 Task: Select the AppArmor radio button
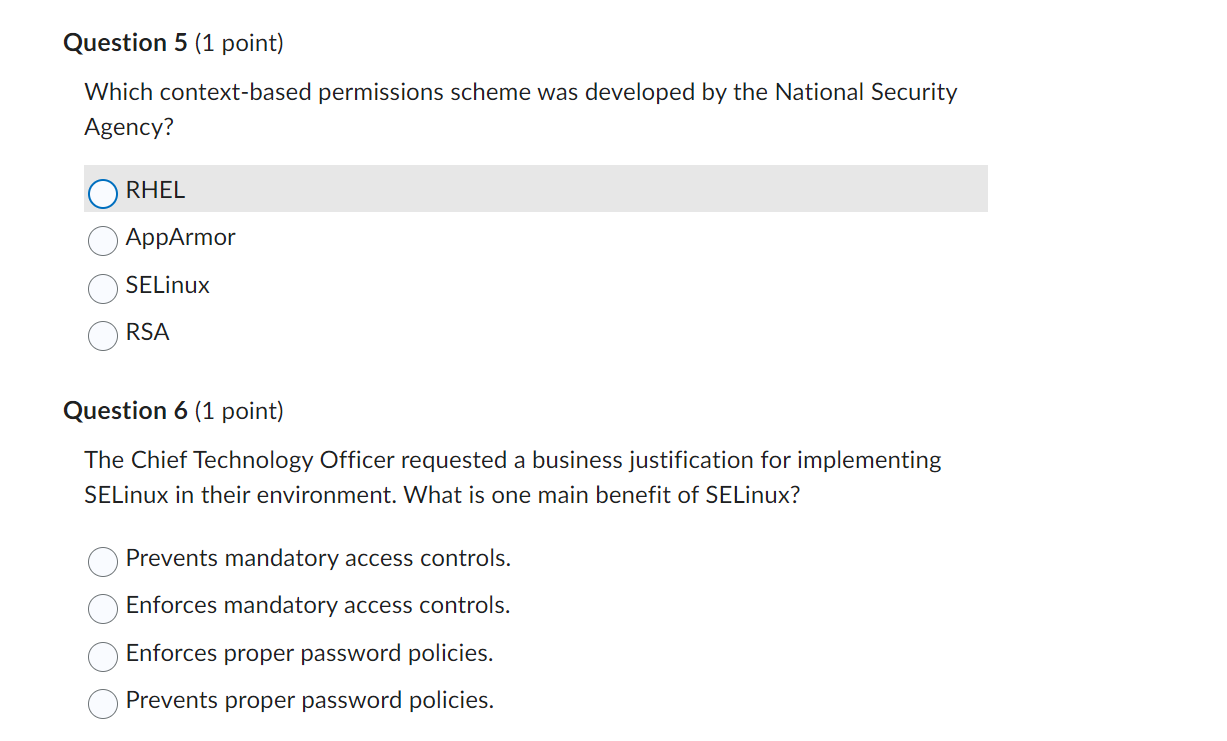[x=103, y=240]
